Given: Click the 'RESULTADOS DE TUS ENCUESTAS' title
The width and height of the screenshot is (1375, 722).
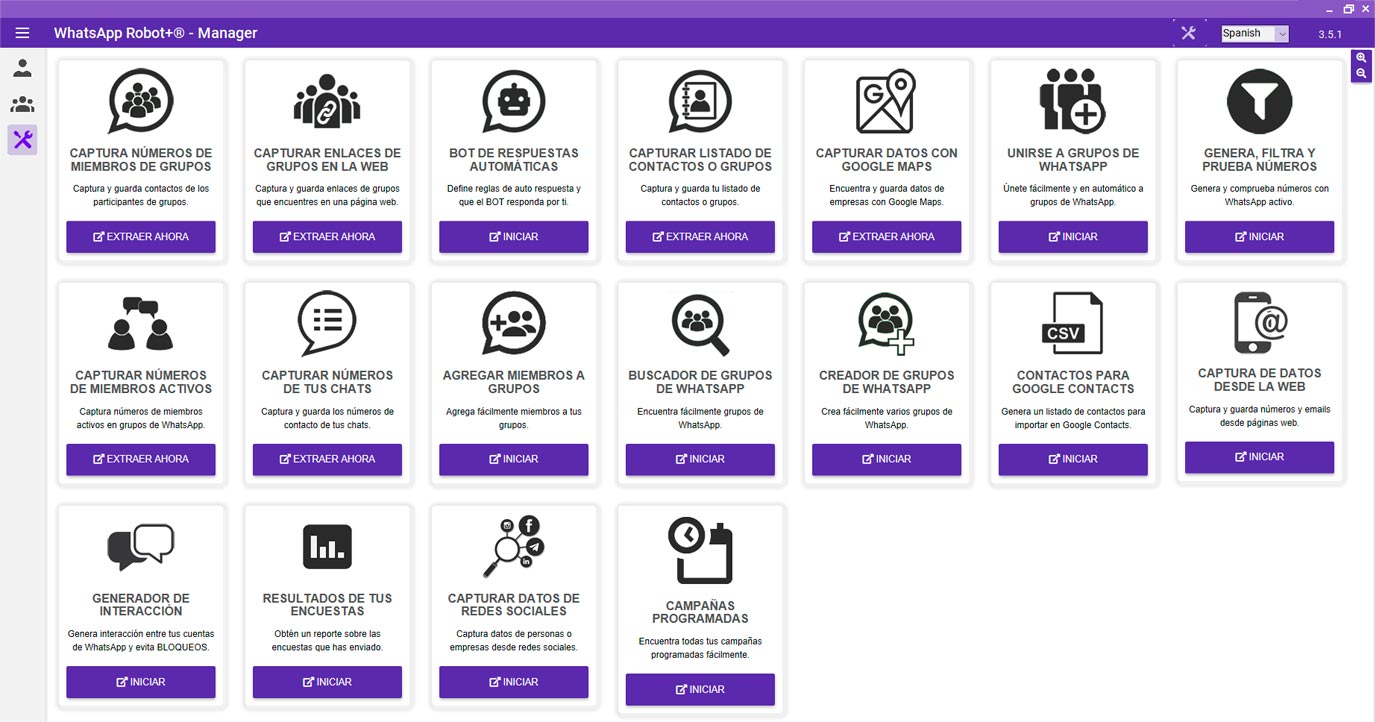Looking at the screenshot, I should [x=327, y=605].
